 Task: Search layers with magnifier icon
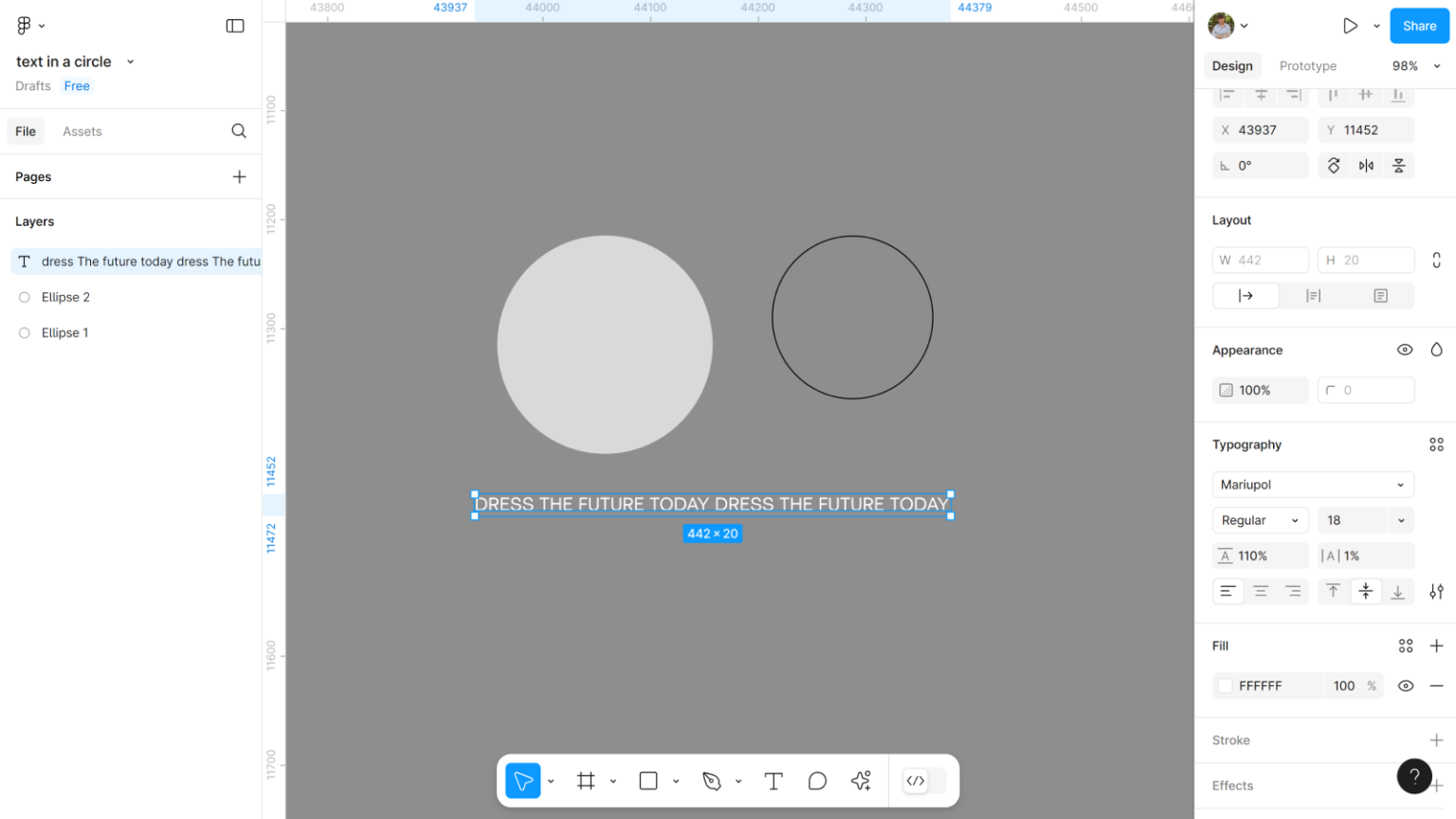239,132
